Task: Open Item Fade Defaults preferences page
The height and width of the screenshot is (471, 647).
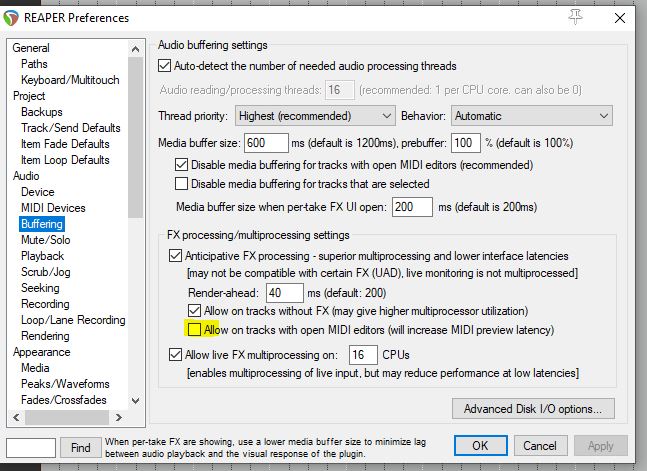Action: [65, 144]
